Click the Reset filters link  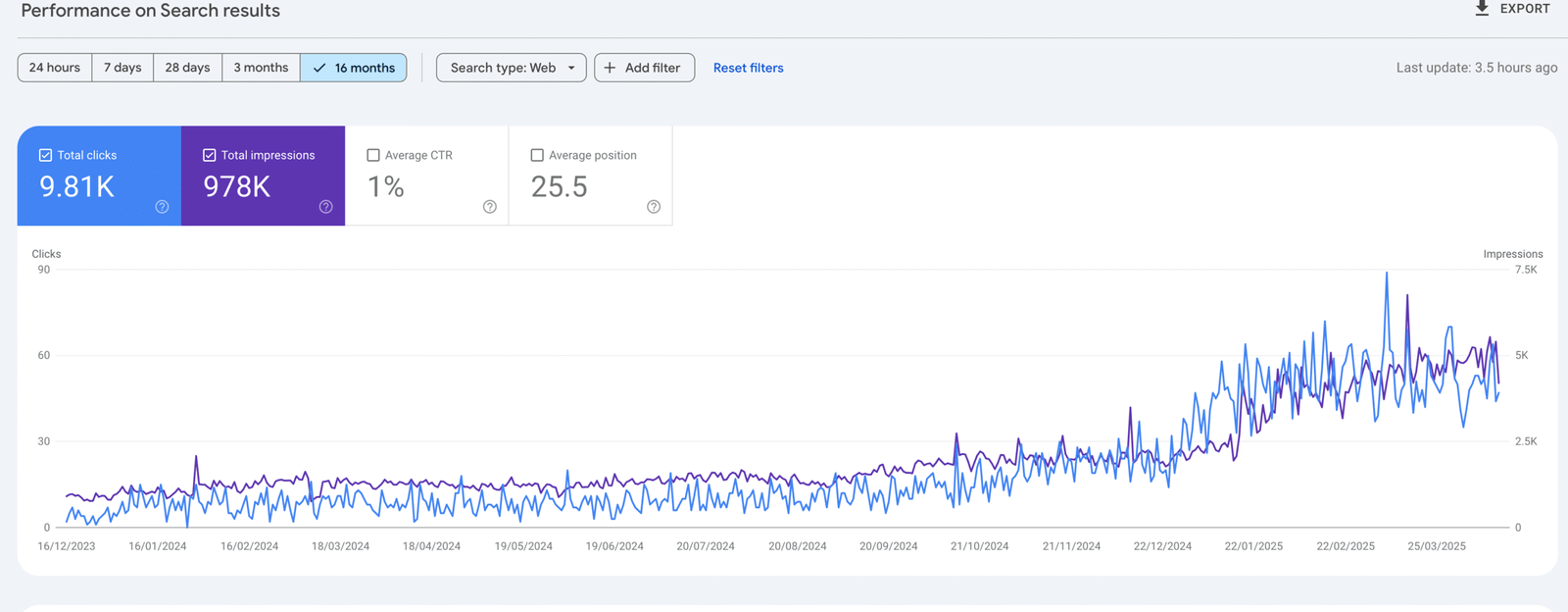pyautogui.click(x=748, y=68)
